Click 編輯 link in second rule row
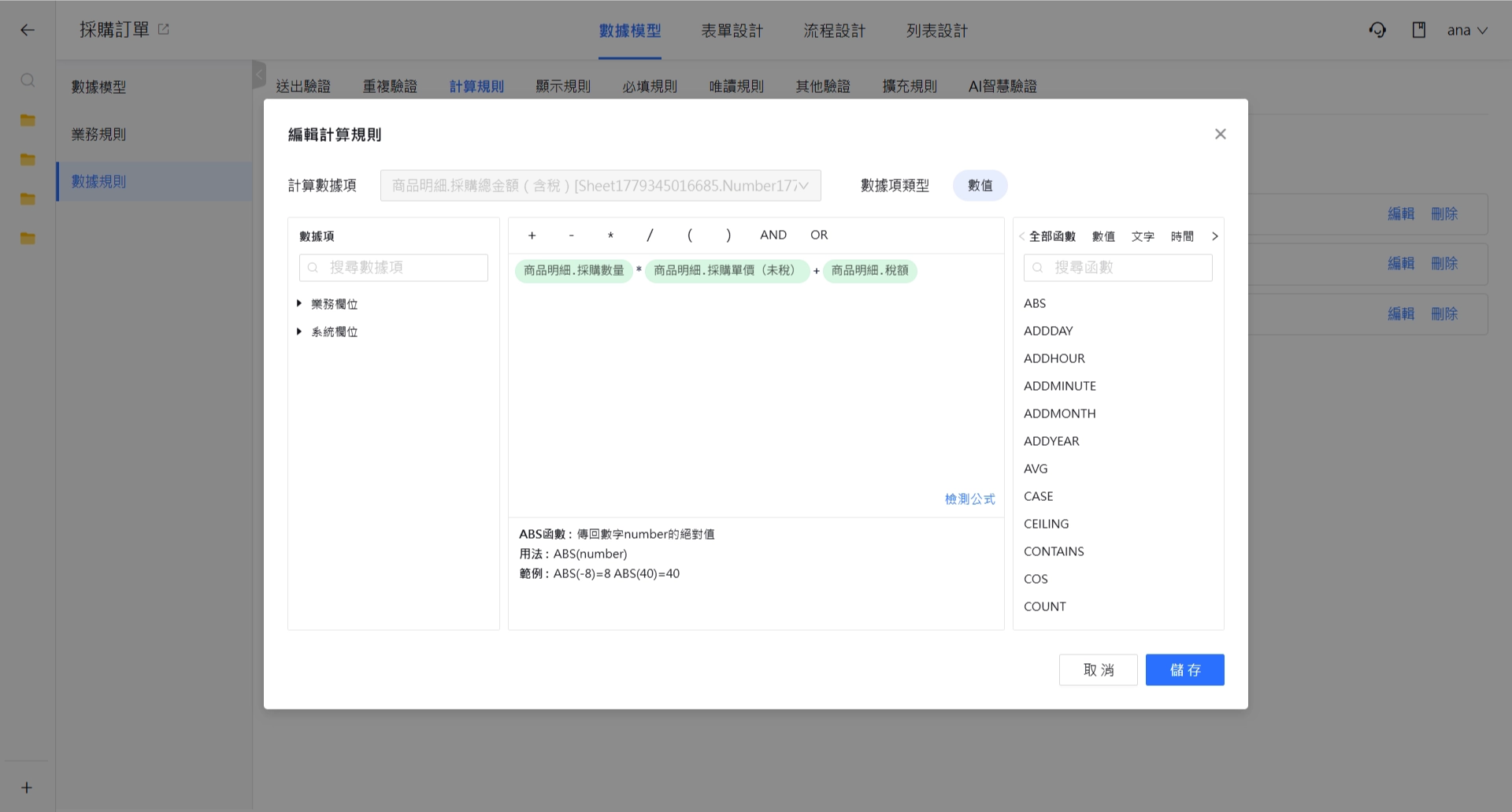This screenshot has width=1512, height=812. pyautogui.click(x=1401, y=264)
